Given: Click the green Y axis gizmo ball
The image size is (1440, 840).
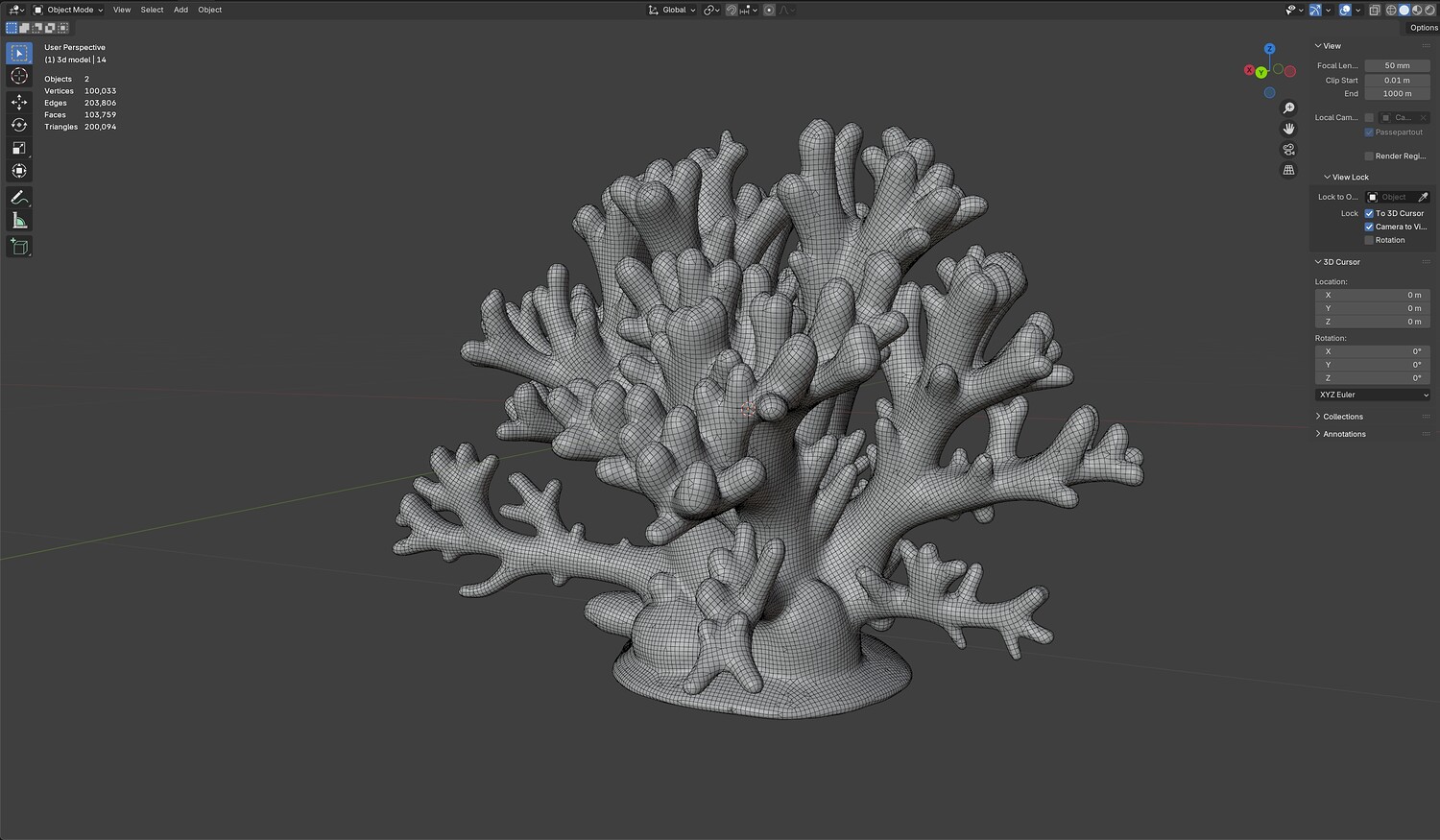Looking at the screenshot, I should tap(1261, 73).
